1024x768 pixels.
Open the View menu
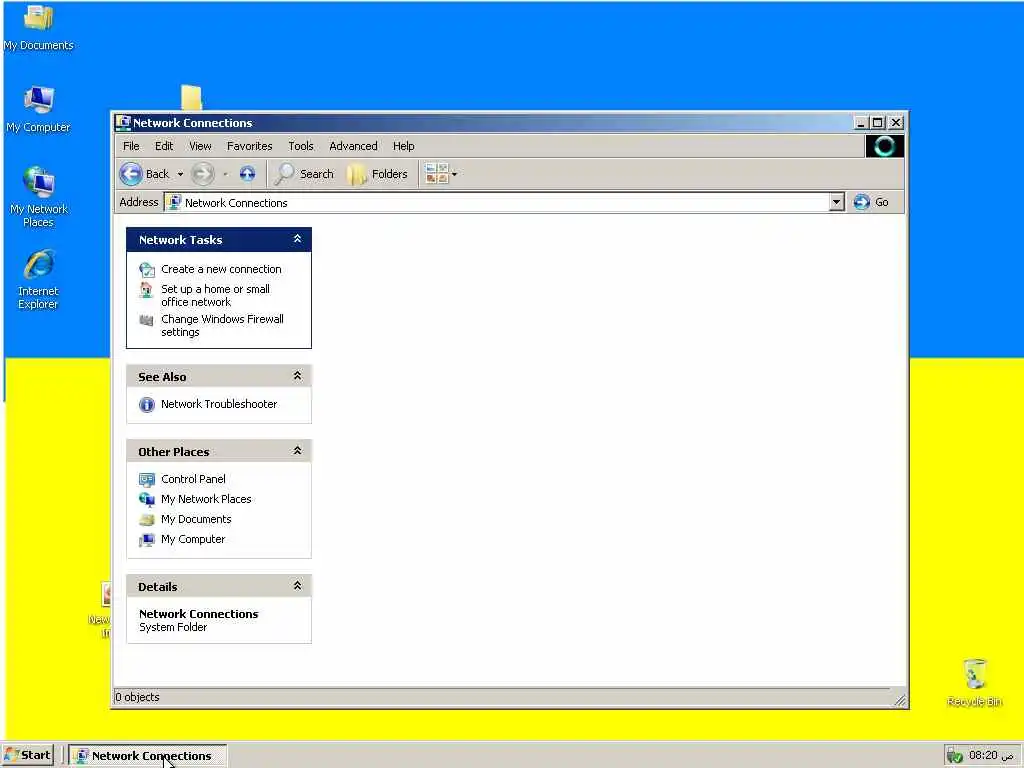pyautogui.click(x=200, y=146)
